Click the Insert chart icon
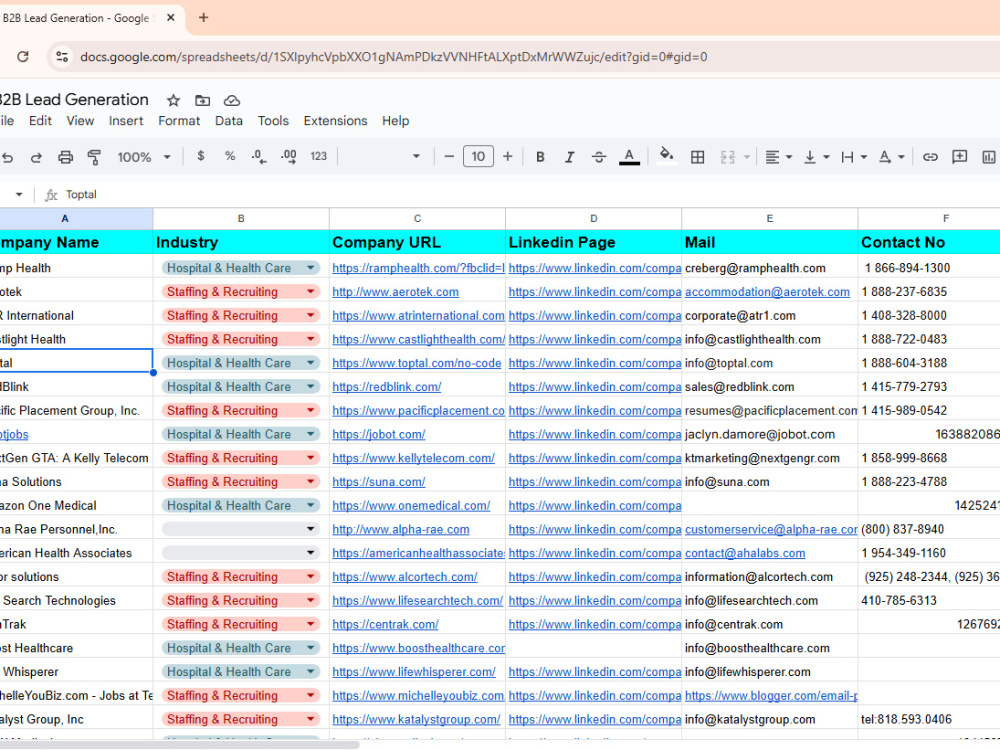 989,157
